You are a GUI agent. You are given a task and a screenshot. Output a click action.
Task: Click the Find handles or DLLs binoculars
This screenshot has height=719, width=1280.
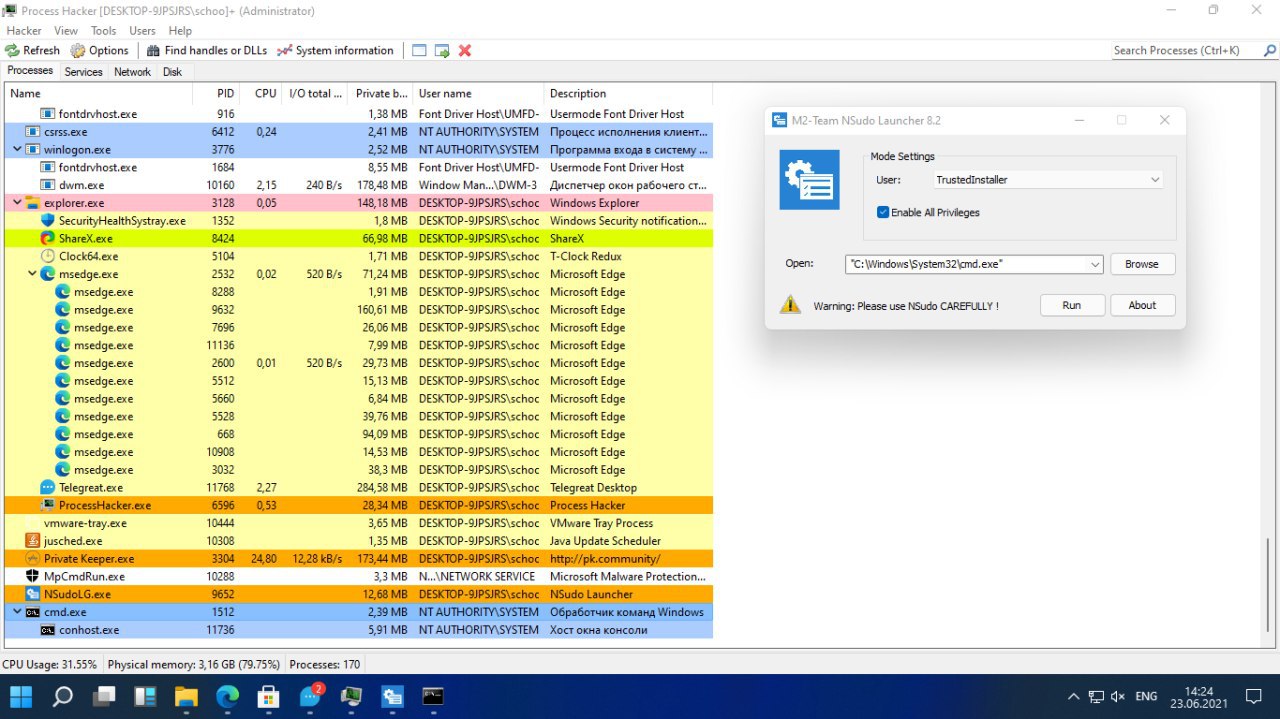coord(153,50)
